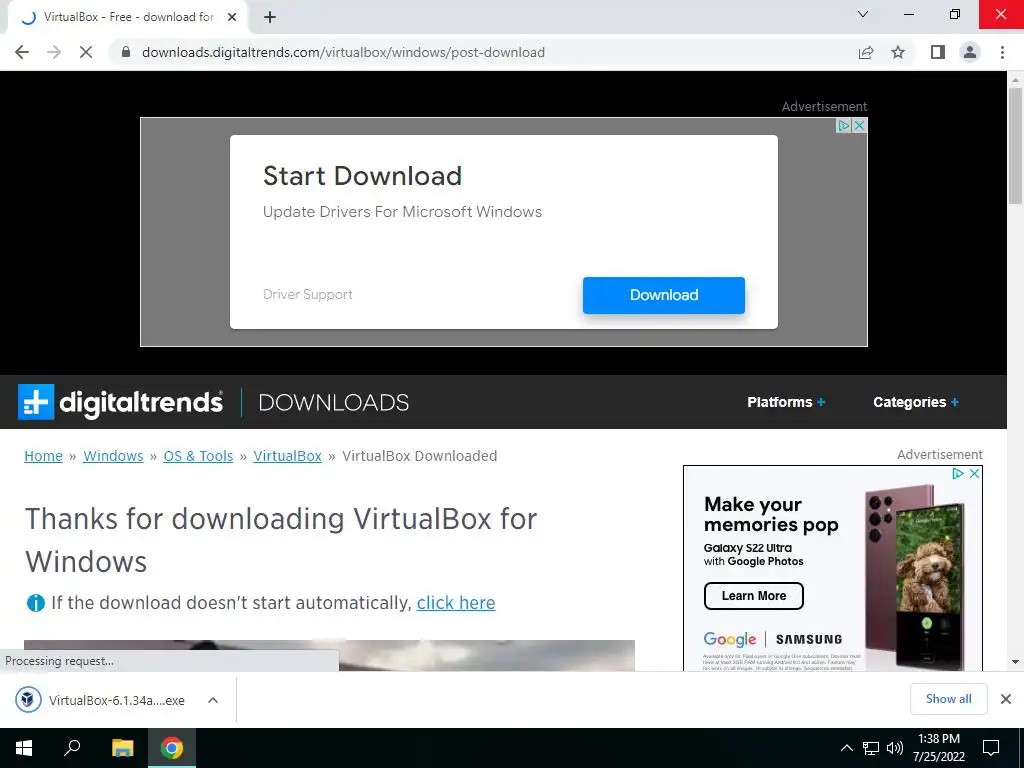Click the page scrollbar down arrow
Viewport: 1024px width, 768px height.
click(1015, 662)
